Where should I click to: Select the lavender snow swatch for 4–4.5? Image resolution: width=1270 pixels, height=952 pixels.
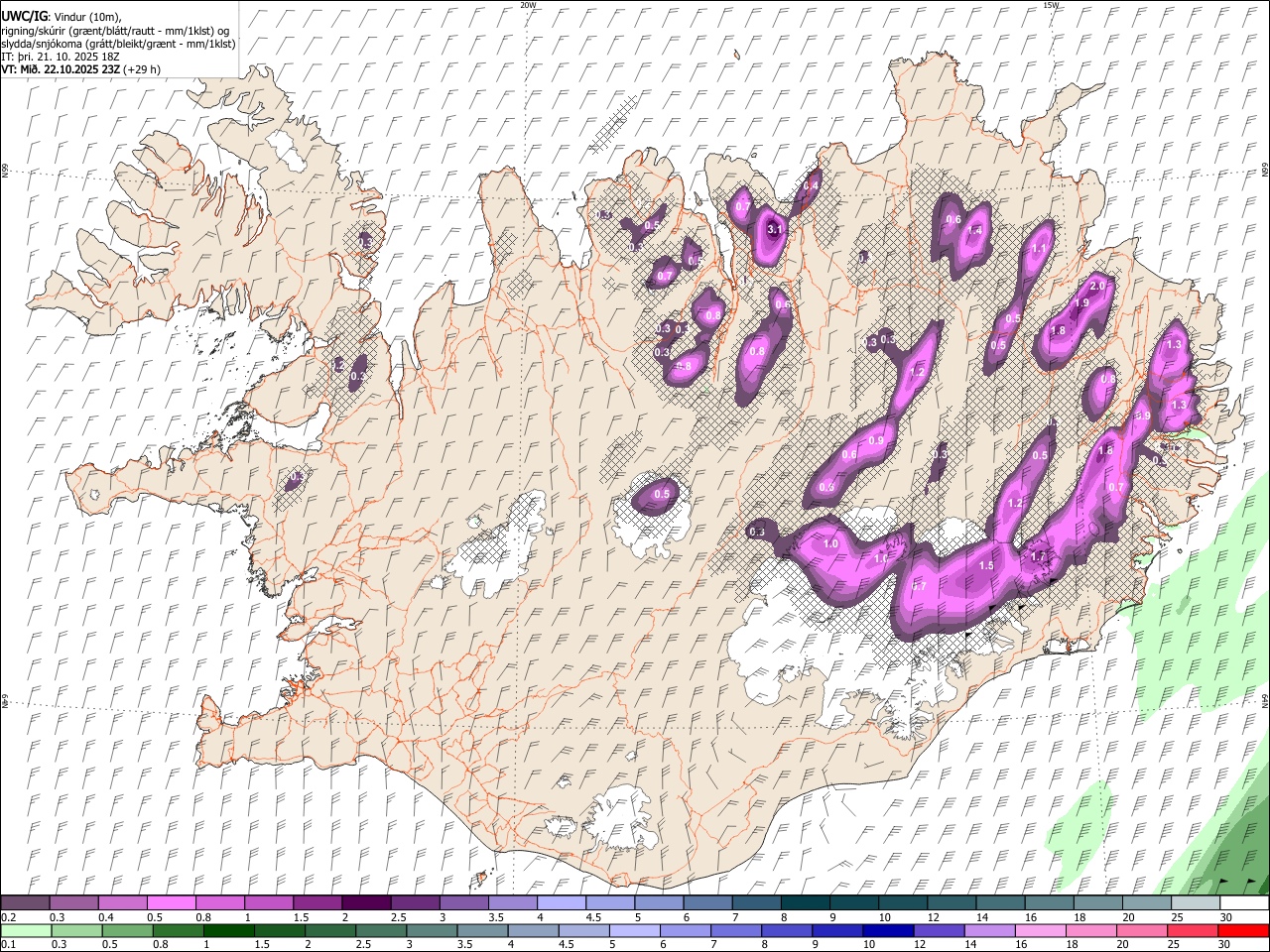coord(562,902)
